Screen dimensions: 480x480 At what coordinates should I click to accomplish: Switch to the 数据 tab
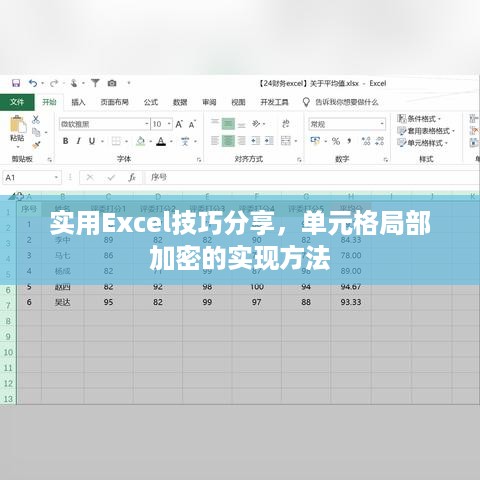180,102
